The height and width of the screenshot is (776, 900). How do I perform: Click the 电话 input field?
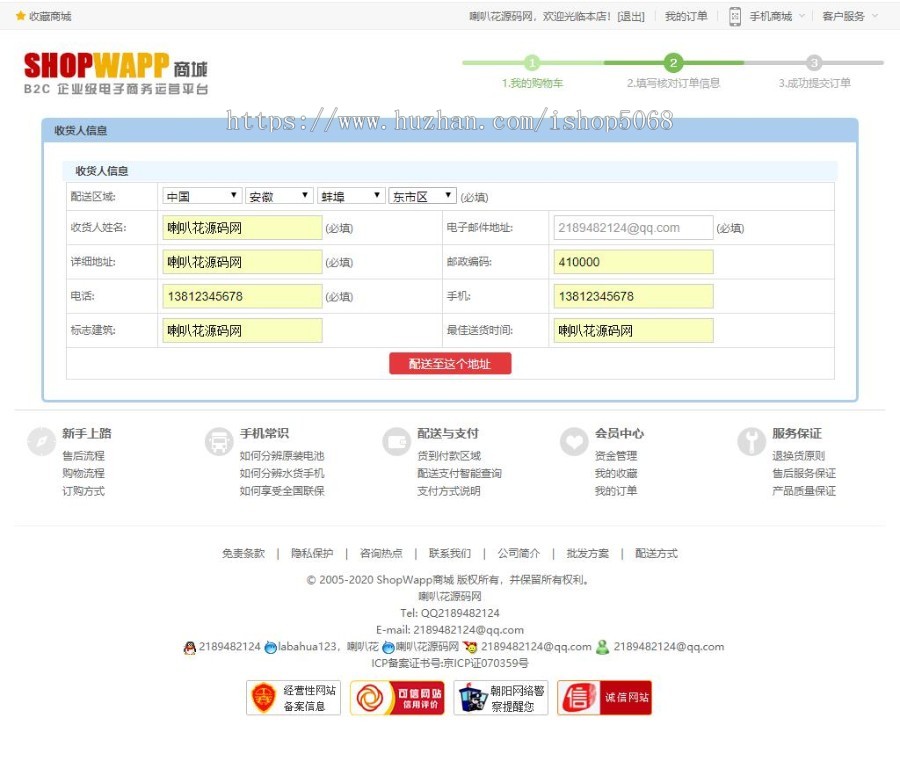[x=242, y=297]
